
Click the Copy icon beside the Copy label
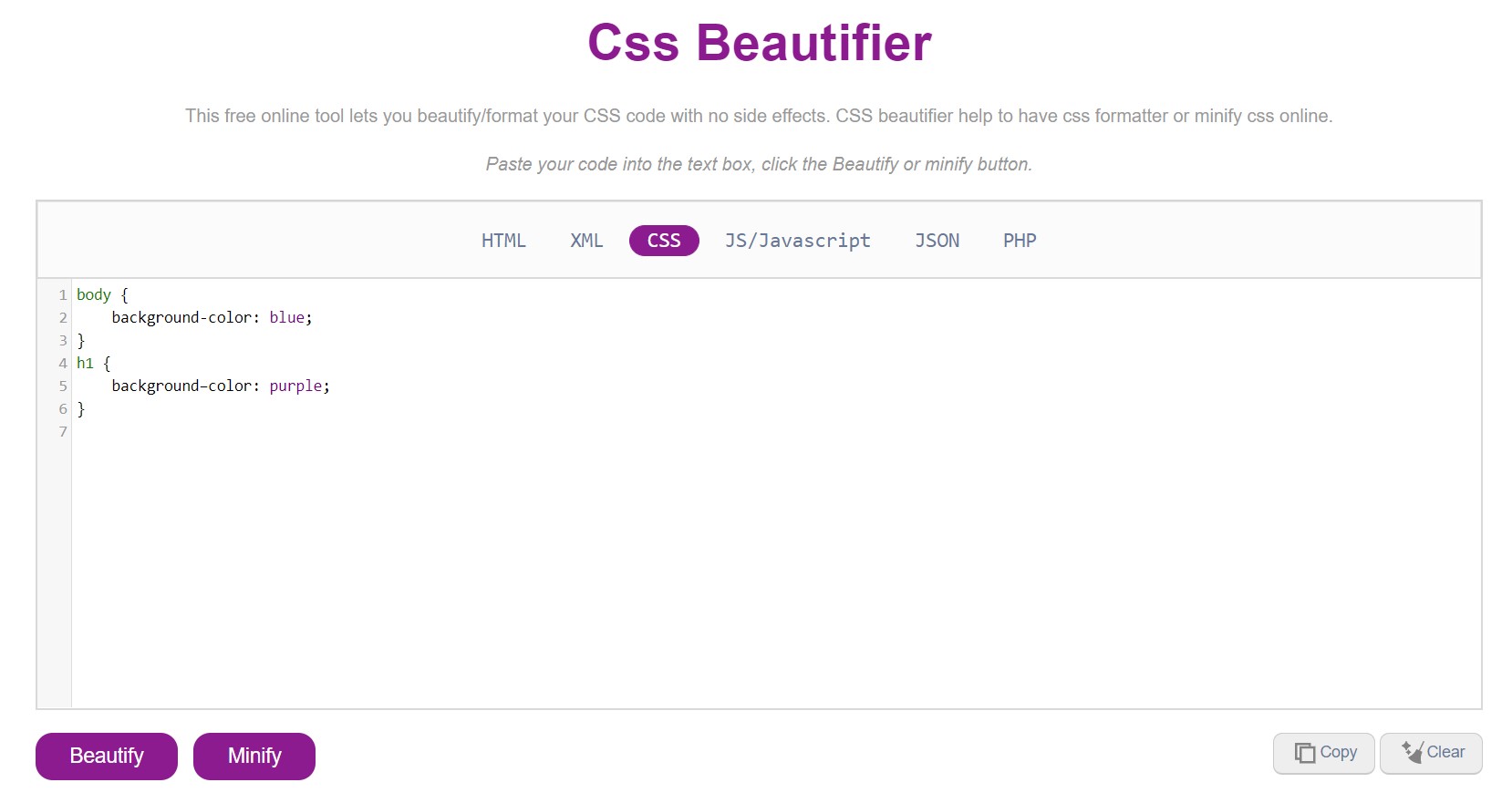pos(1304,753)
